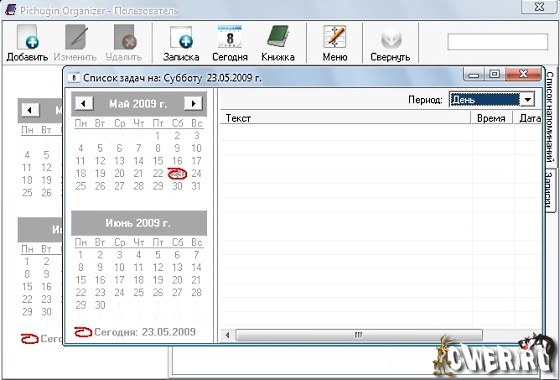Switch to the Записки vertical tab
This screenshot has width=560, height=380.
pyautogui.click(x=550, y=190)
